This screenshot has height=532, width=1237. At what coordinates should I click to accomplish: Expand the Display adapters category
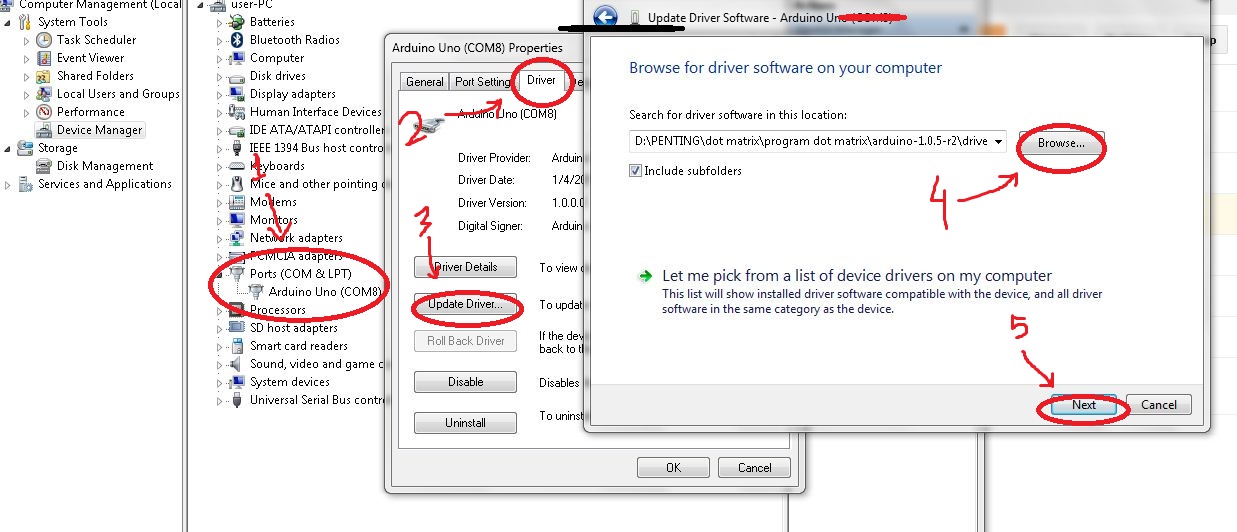coord(220,94)
